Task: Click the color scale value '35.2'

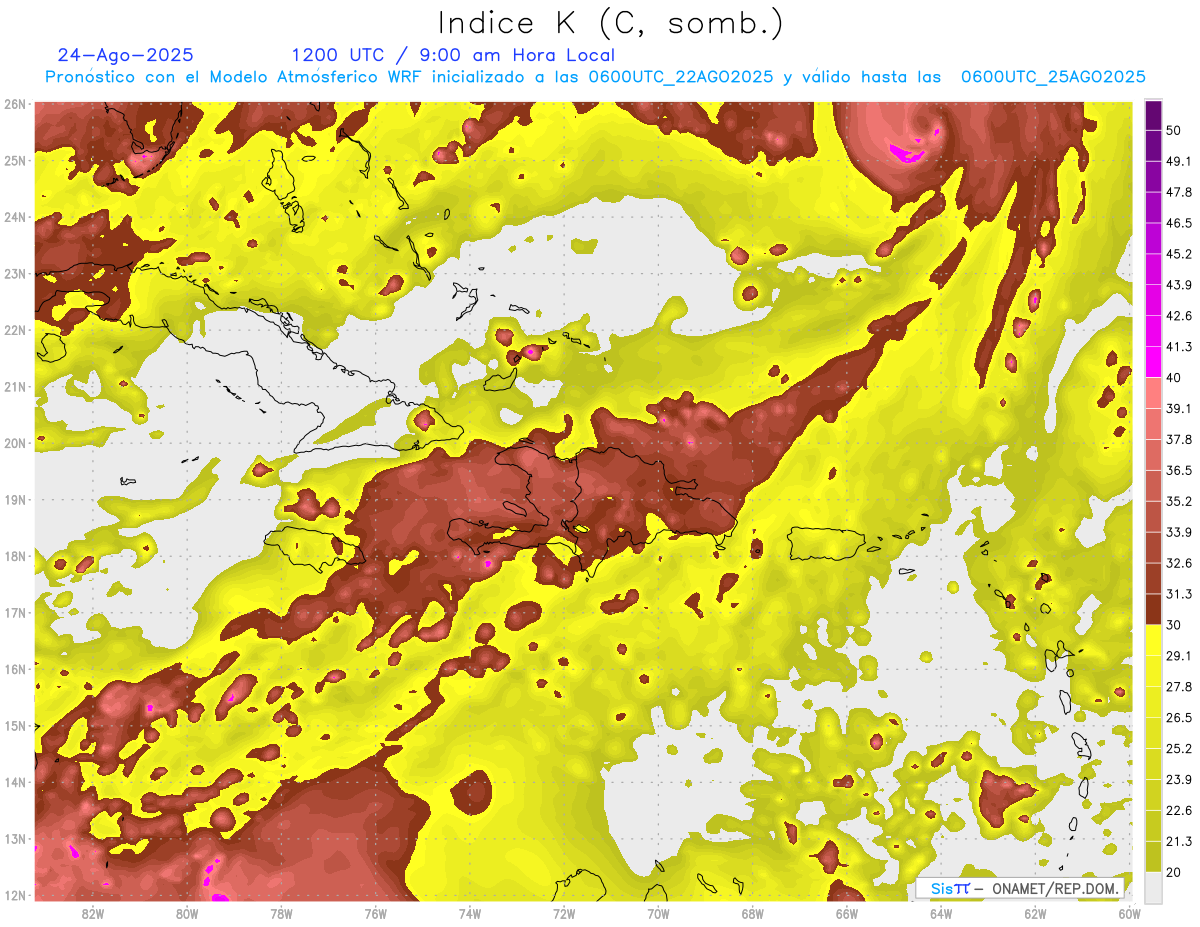Action: tap(1178, 501)
